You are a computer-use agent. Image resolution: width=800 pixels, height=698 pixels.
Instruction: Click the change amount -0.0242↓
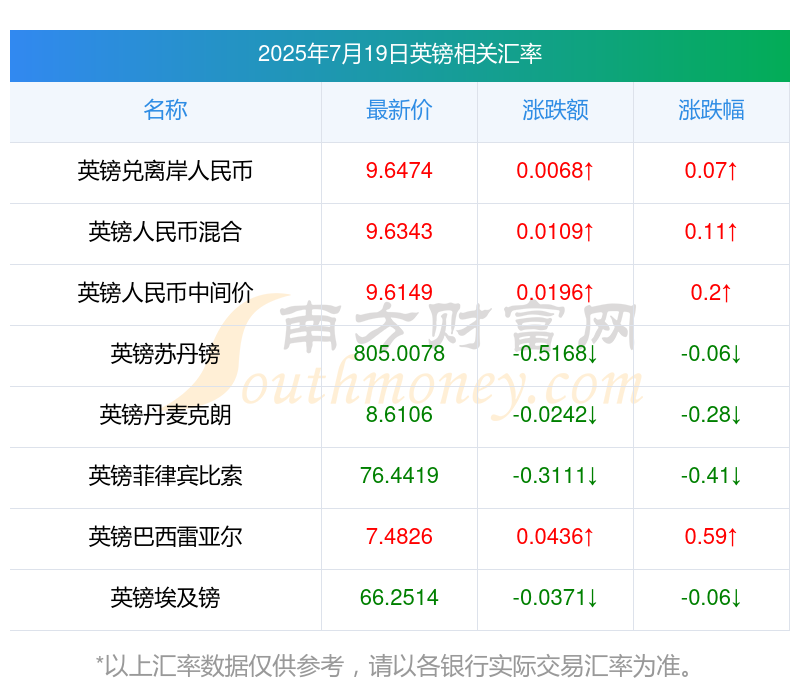pos(555,415)
